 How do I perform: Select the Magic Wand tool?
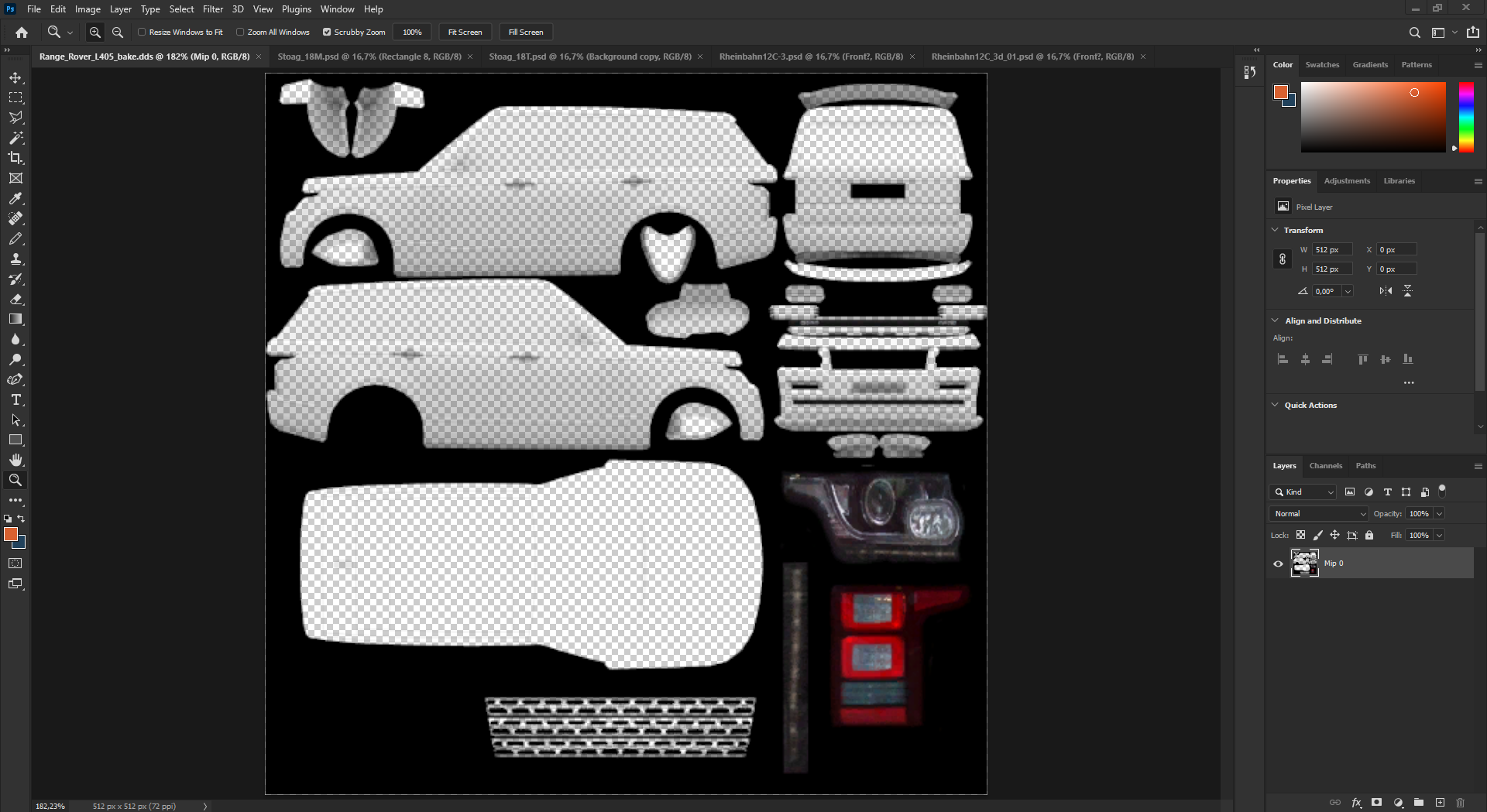15,138
